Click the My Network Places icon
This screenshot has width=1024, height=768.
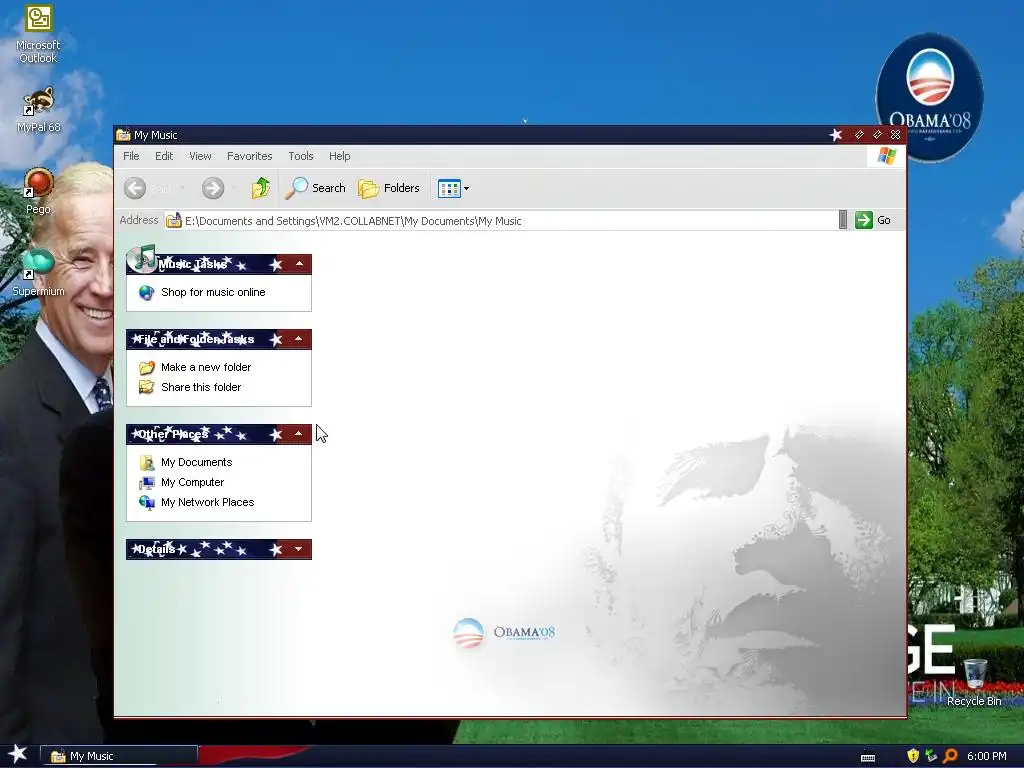pyautogui.click(x=146, y=502)
